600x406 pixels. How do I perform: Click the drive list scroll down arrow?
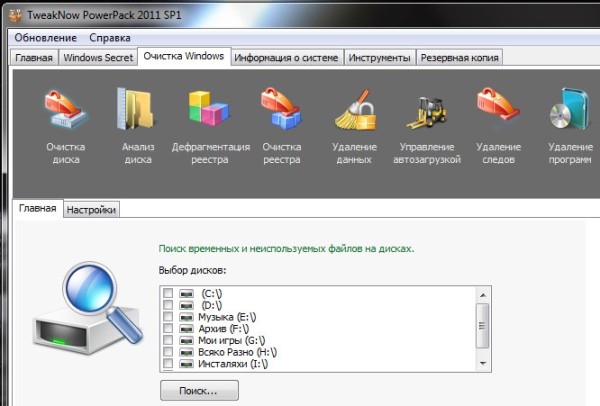pos(483,363)
